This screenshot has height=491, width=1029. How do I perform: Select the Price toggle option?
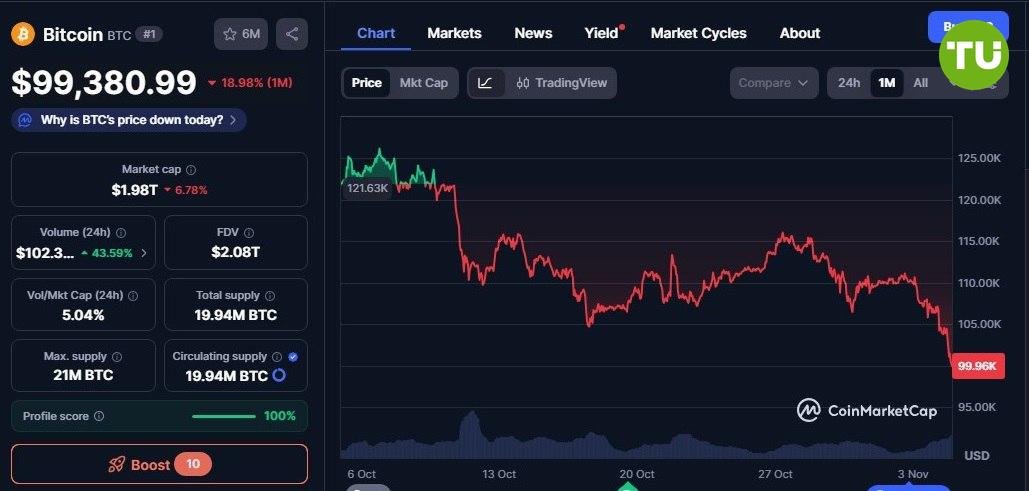[366, 83]
